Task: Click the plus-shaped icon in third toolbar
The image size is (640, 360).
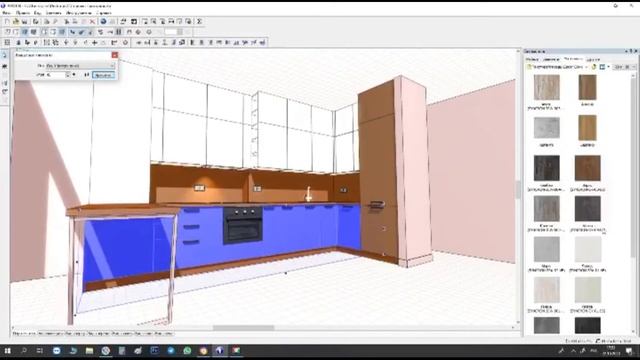Action: point(94,42)
